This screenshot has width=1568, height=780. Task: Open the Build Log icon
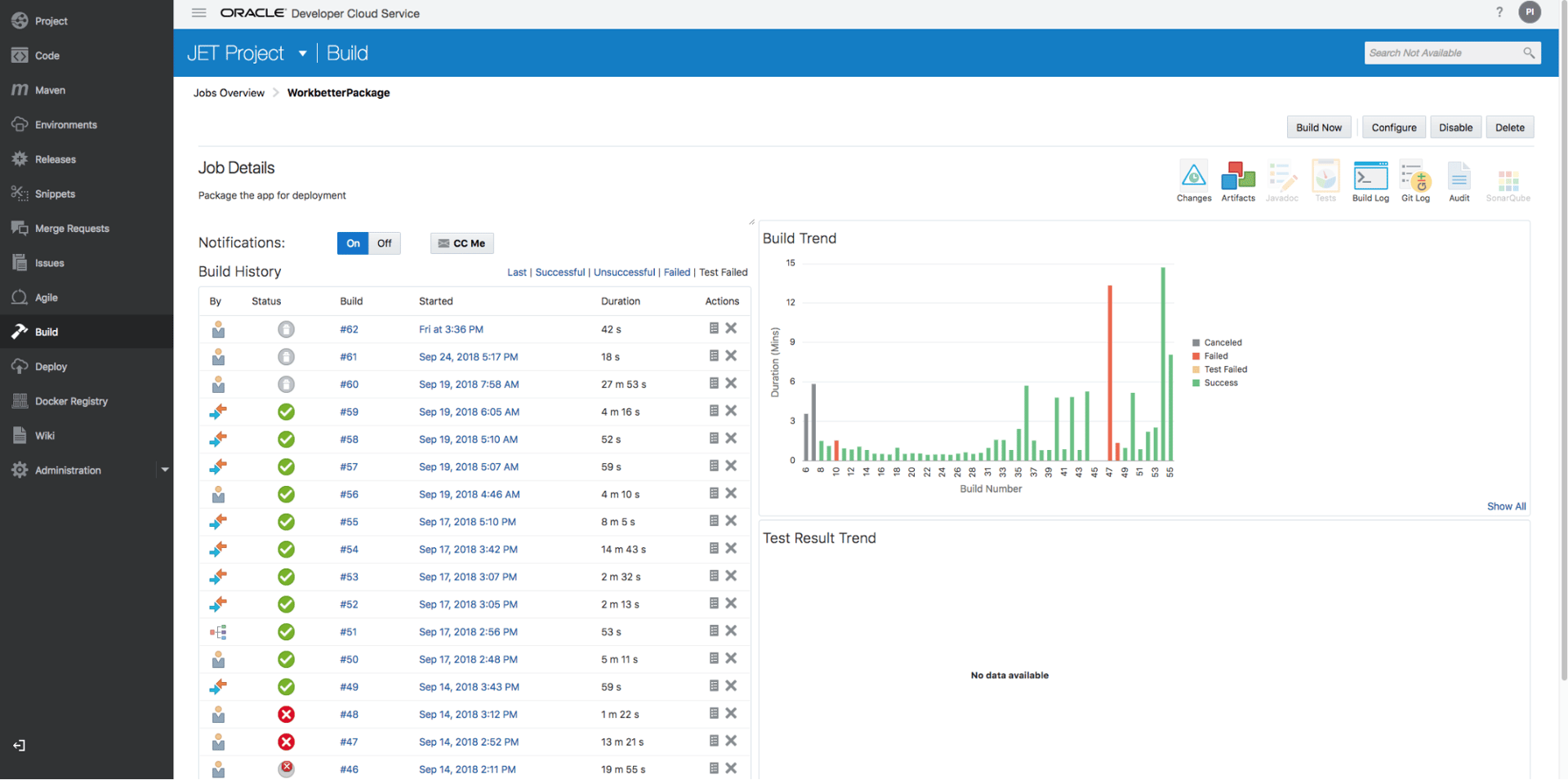(1370, 181)
